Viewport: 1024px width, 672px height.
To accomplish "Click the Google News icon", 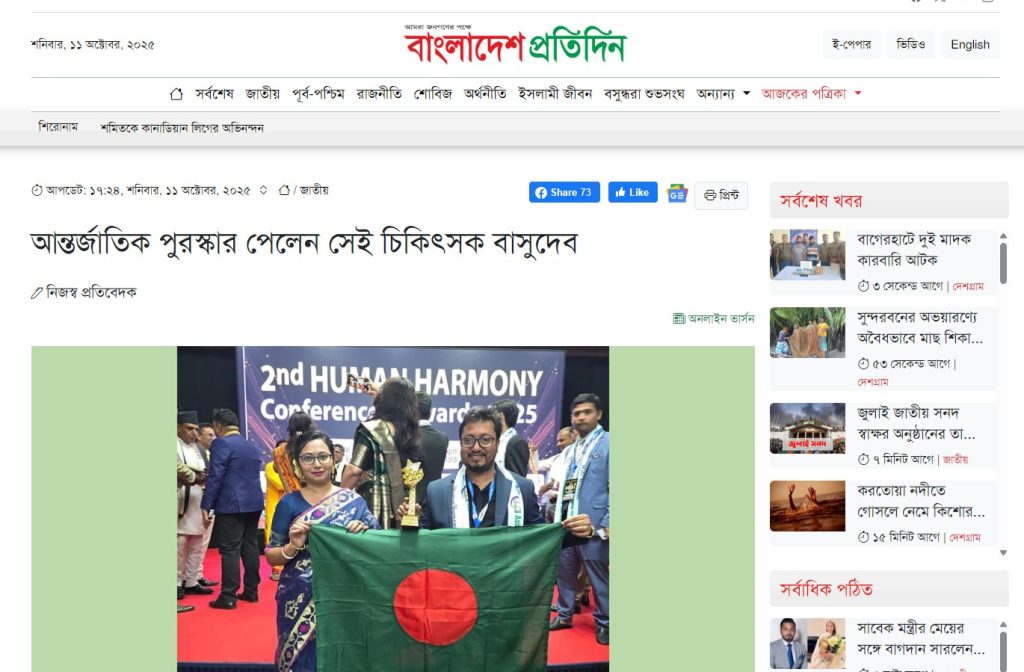I will pyautogui.click(x=677, y=194).
